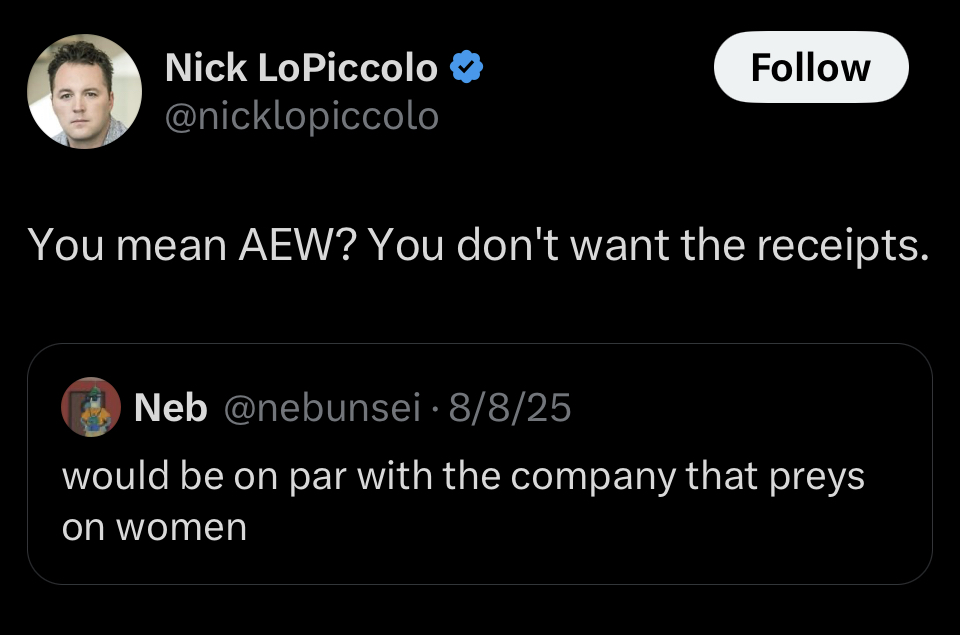The height and width of the screenshot is (635, 960).
Task: Click the @nicklopiccolo handle
Action: 301,117
